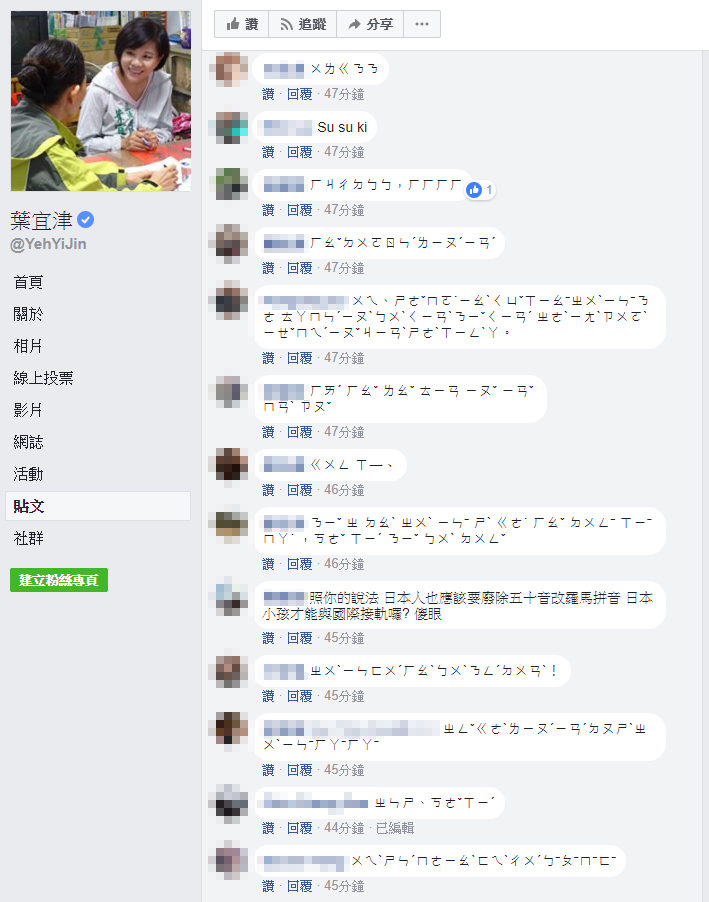Click the like reaction count bubble
This screenshot has height=902, width=709.
point(481,190)
